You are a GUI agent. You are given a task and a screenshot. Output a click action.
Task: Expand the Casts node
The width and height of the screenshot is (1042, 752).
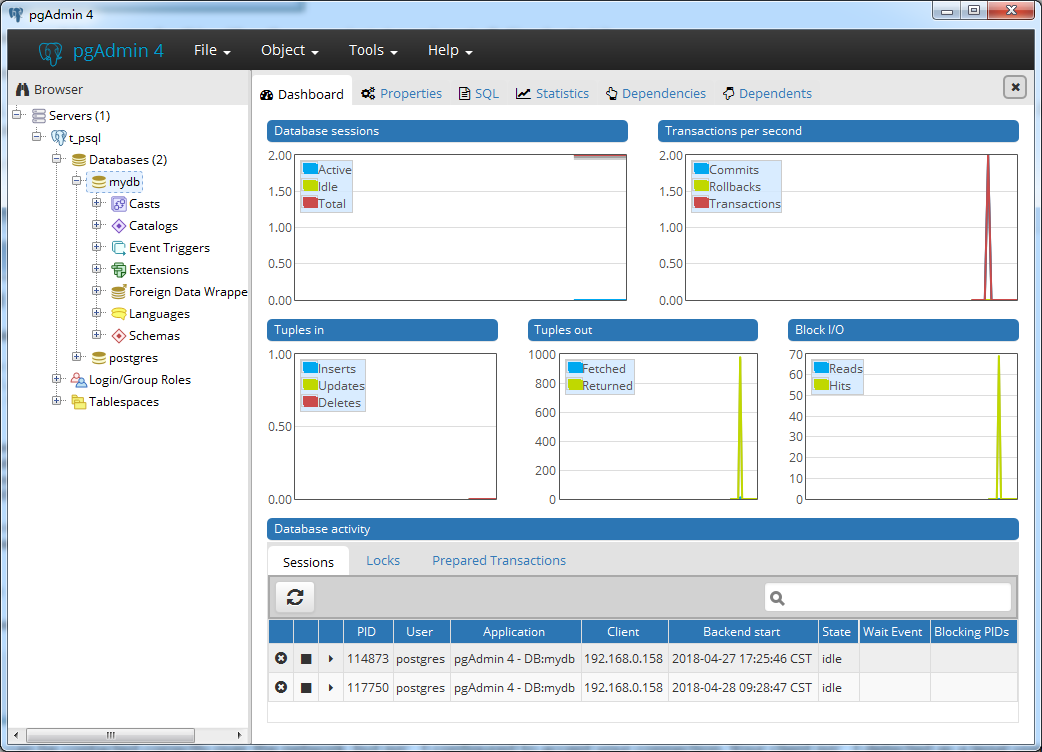pyautogui.click(x=96, y=203)
